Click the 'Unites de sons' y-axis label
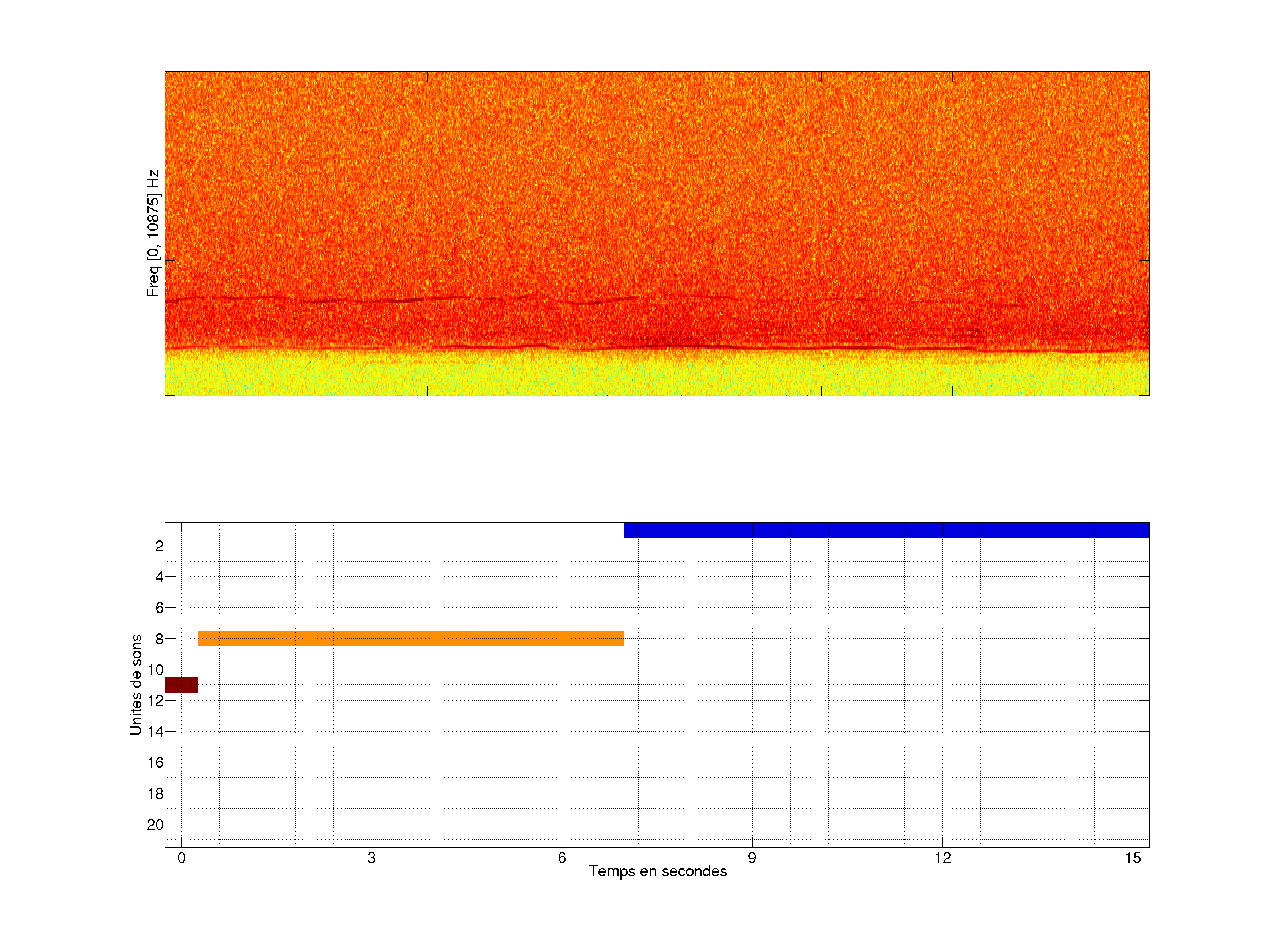1270x952 pixels. (135, 684)
